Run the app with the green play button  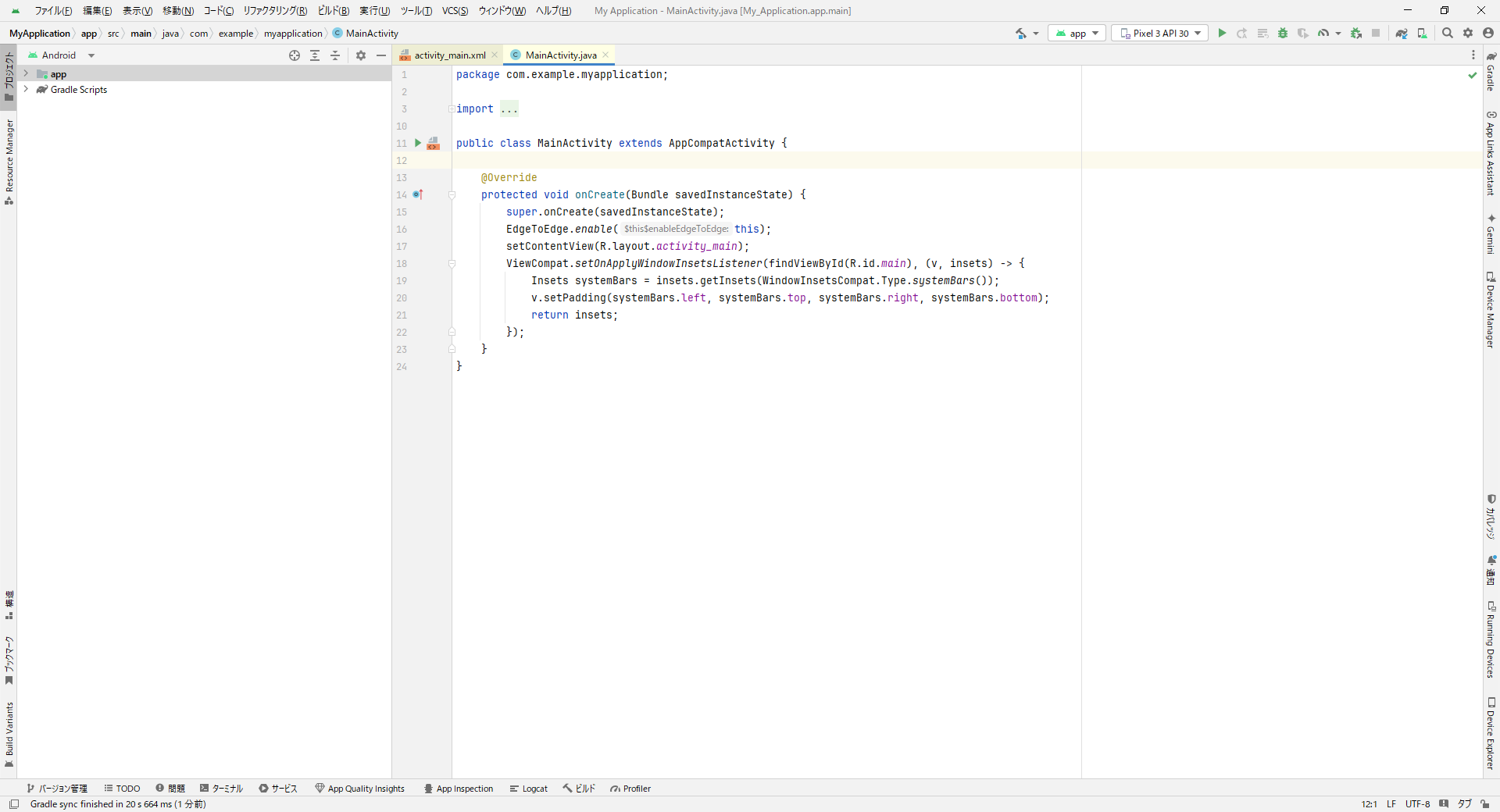point(1222,34)
